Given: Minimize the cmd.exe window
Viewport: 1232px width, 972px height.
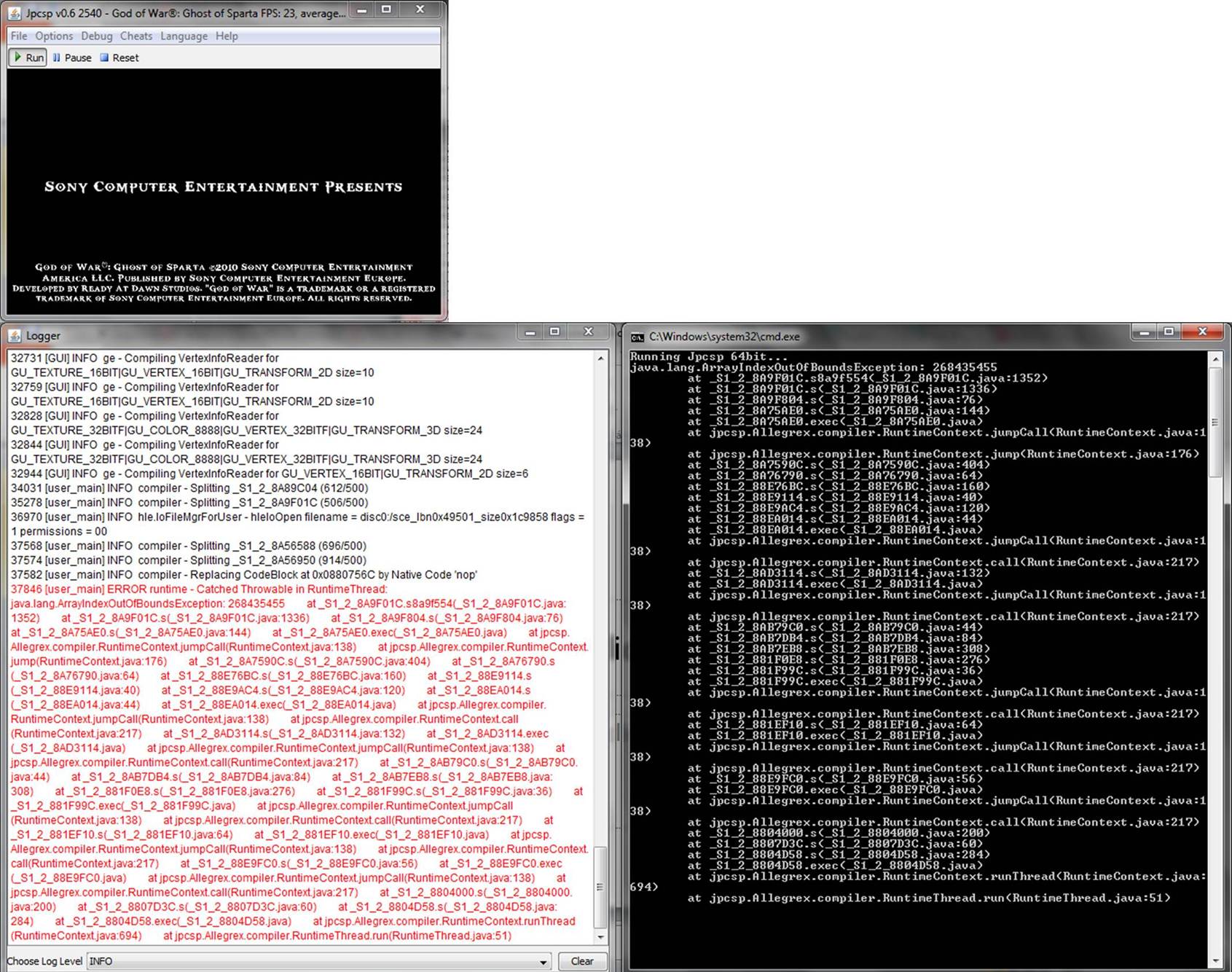Looking at the screenshot, I should (1145, 332).
